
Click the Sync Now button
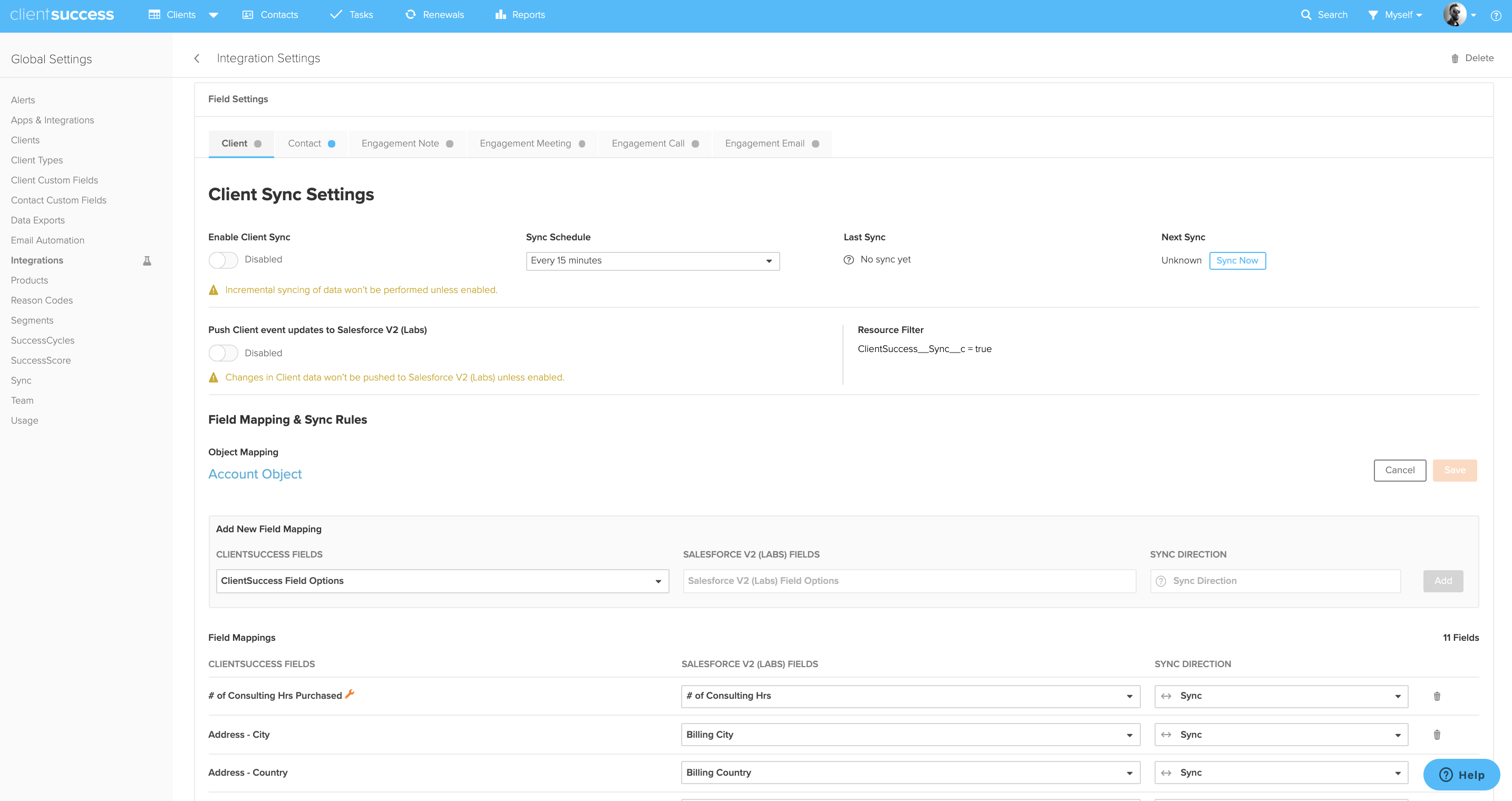1237,260
